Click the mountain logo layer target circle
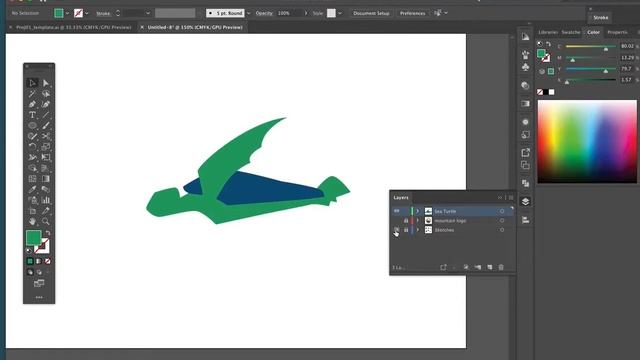Image resolution: width=640 pixels, height=360 pixels. [x=502, y=220]
